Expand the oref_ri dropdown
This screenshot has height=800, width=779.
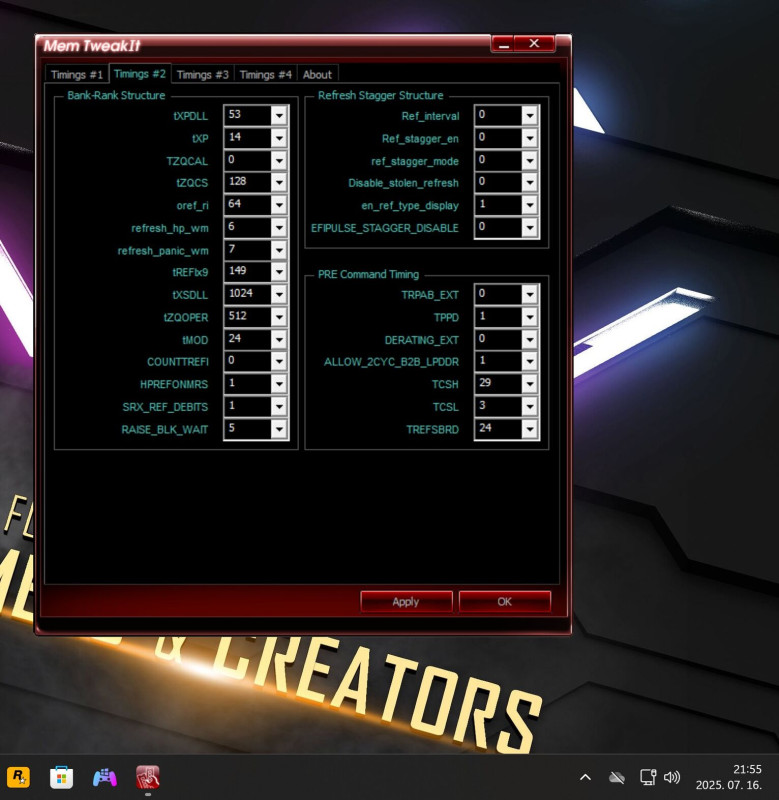click(279, 205)
